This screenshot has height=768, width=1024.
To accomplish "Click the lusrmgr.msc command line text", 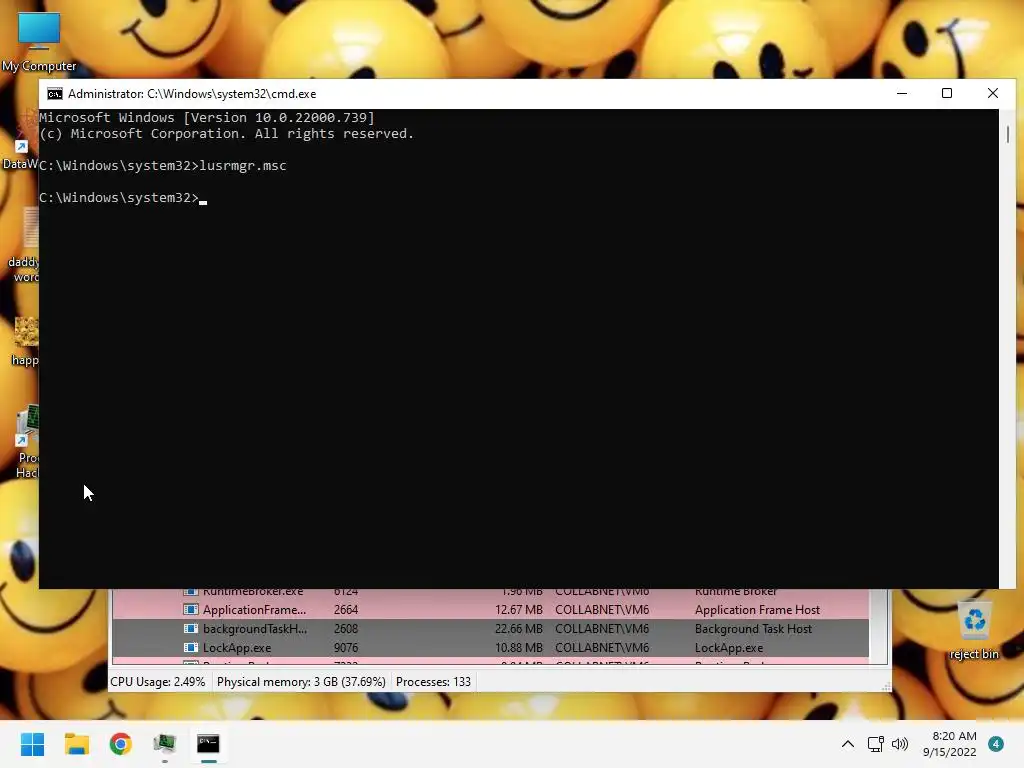I will 242,166.
